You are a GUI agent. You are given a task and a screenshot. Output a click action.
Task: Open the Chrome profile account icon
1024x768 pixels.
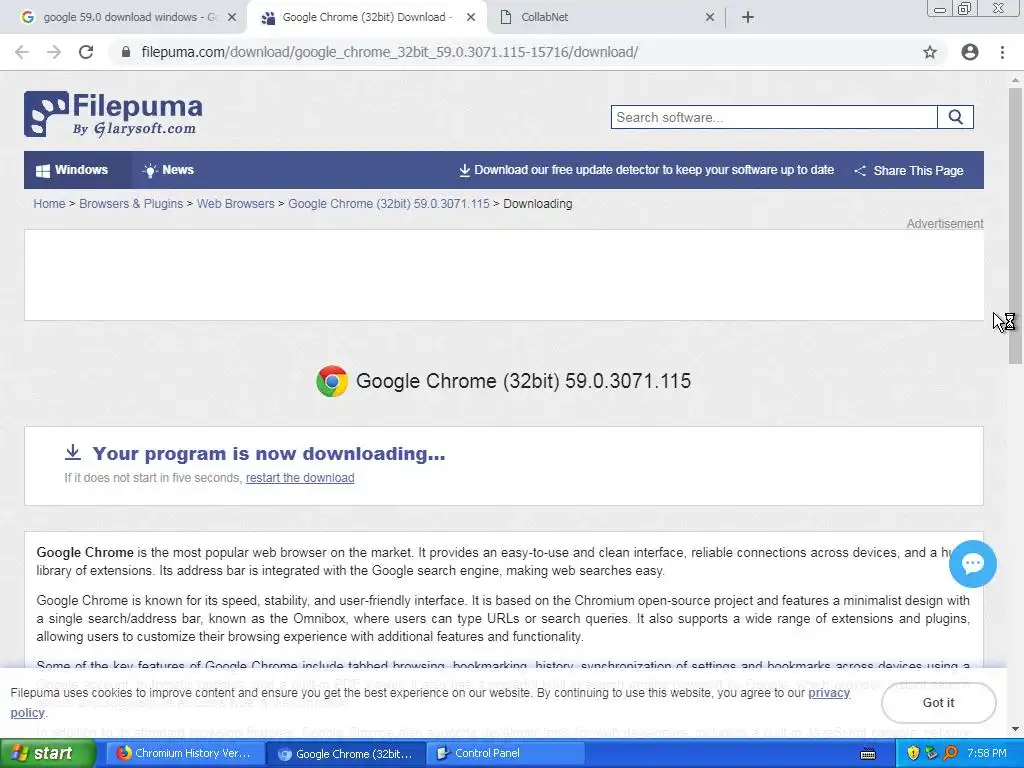pos(970,52)
